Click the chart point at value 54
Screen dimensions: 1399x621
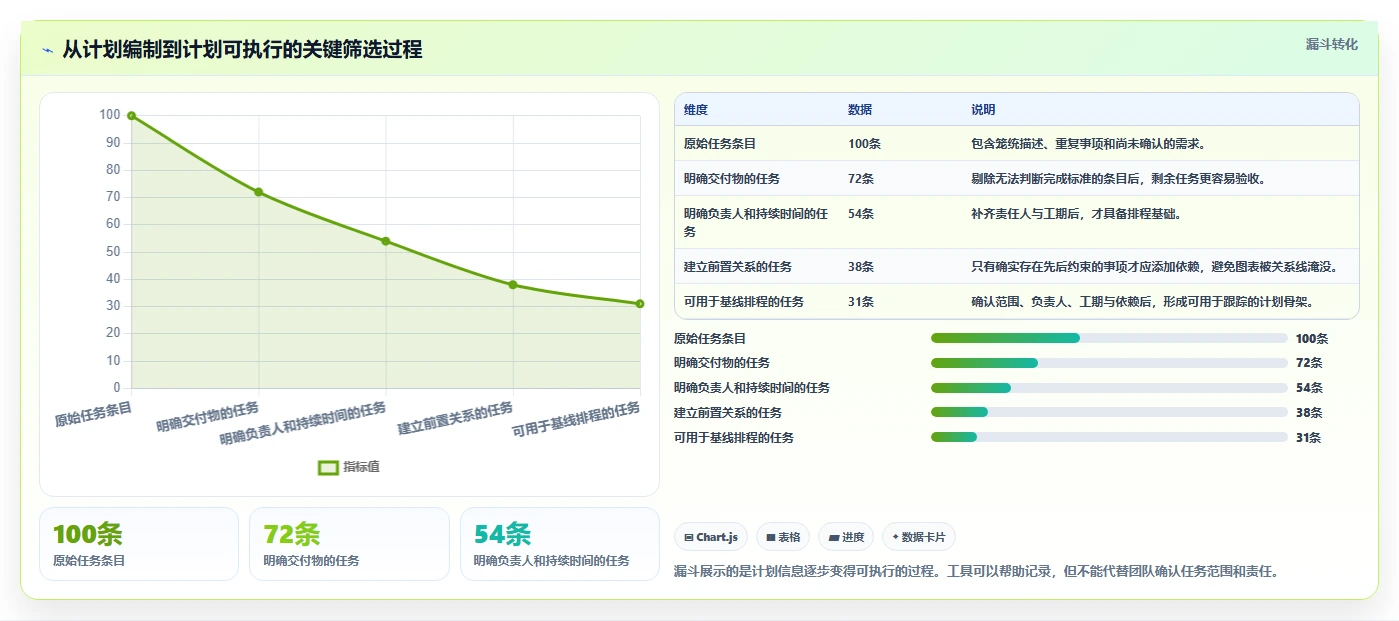[x=386, y=241]
